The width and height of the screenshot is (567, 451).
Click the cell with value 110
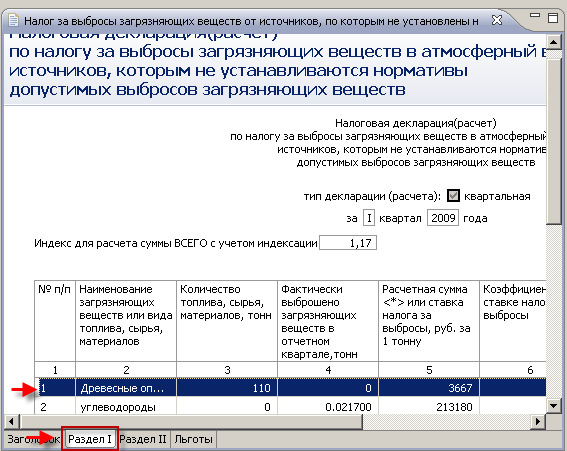[x=227, y=388]
